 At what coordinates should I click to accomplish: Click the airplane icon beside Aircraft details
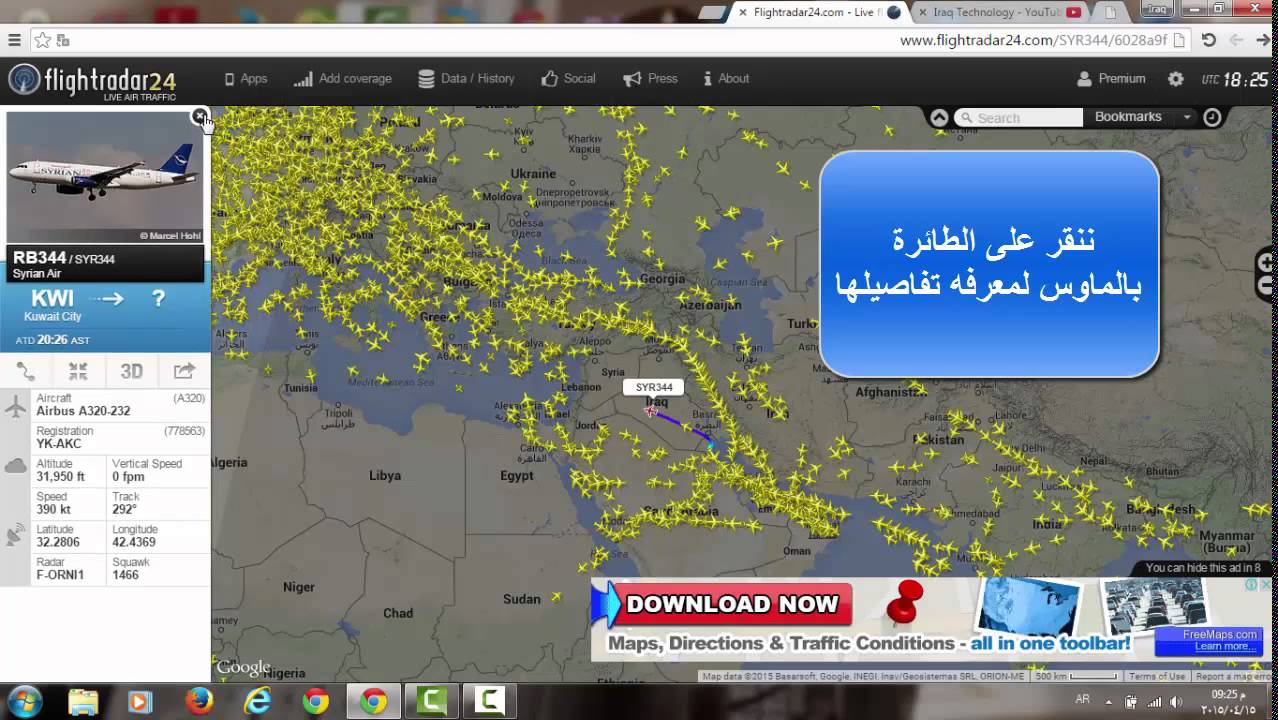tap(16, 407)
